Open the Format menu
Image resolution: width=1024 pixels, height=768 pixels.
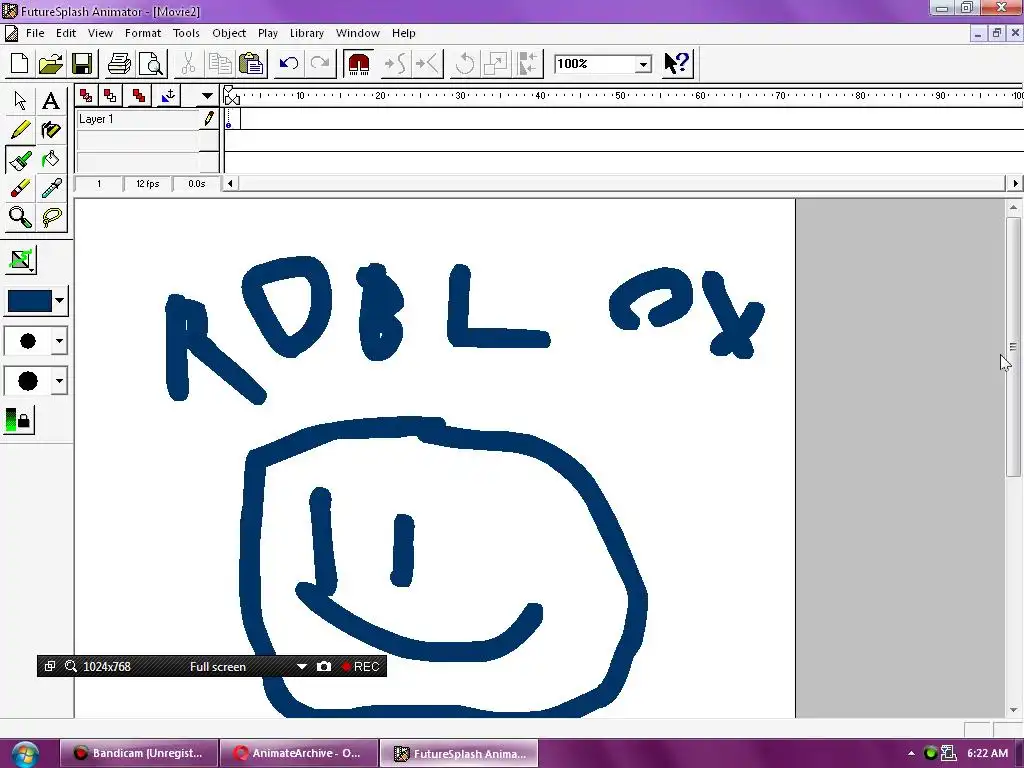point(143,33)
